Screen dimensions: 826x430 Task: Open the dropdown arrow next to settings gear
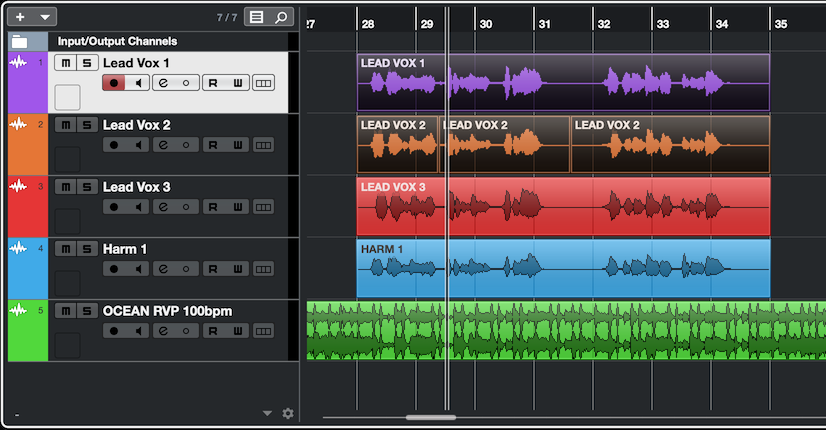pos(267,413)
